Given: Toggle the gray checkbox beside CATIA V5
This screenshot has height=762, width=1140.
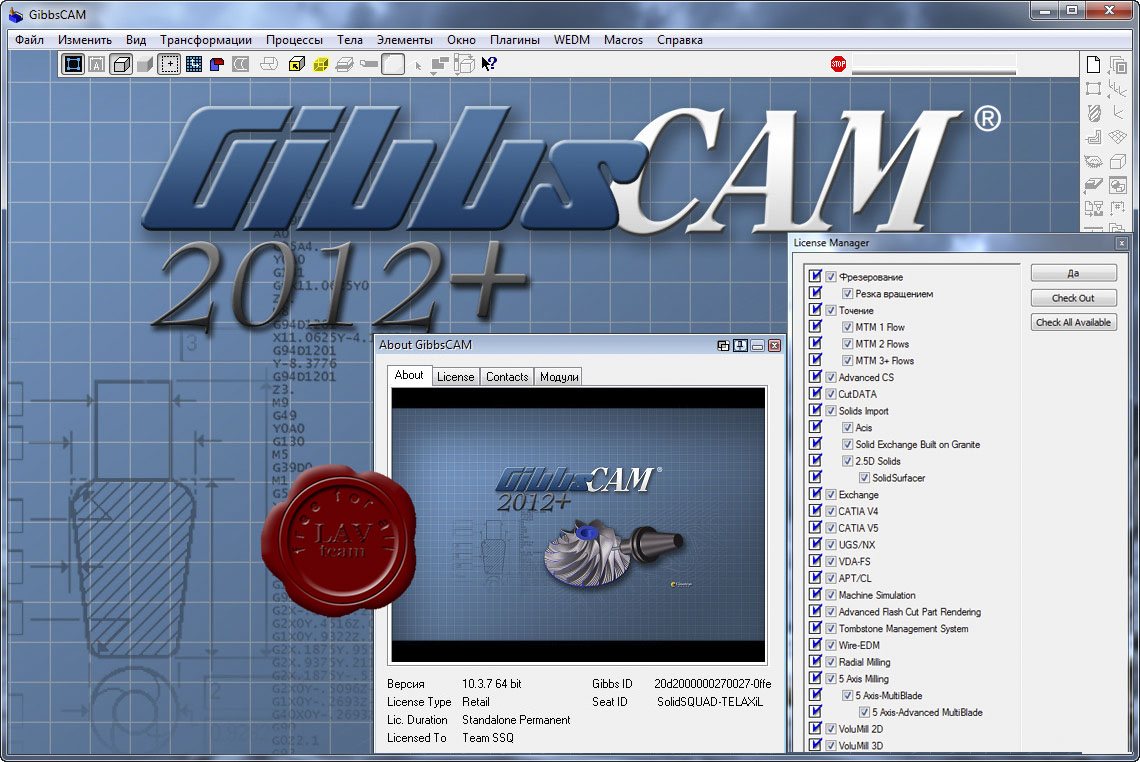Looking at the screenshot, I should pos(831,528).
